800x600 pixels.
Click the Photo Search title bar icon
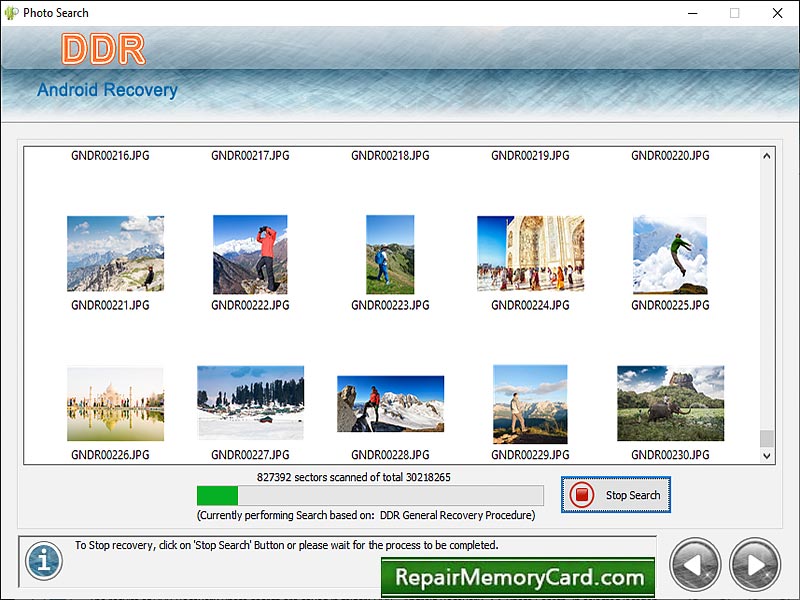tap(10, 13)
